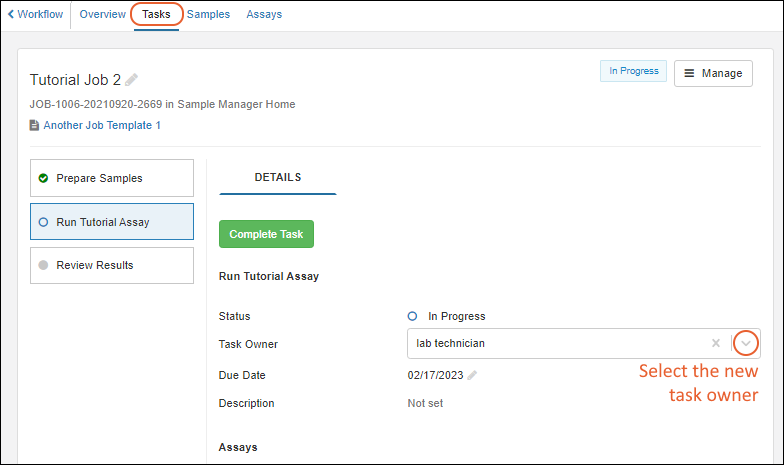The width and height of the screenshot is (784, 465).
Task: Select the Tasks tab
Action: [156, 15]
